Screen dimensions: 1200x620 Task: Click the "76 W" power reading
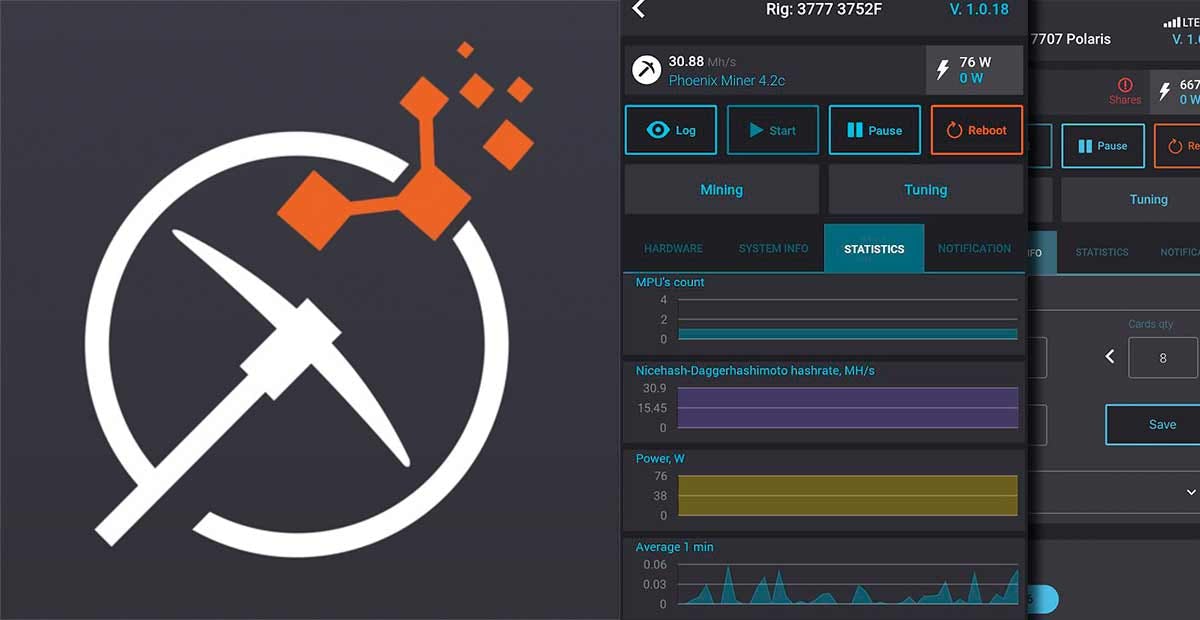tap(975, 63)
